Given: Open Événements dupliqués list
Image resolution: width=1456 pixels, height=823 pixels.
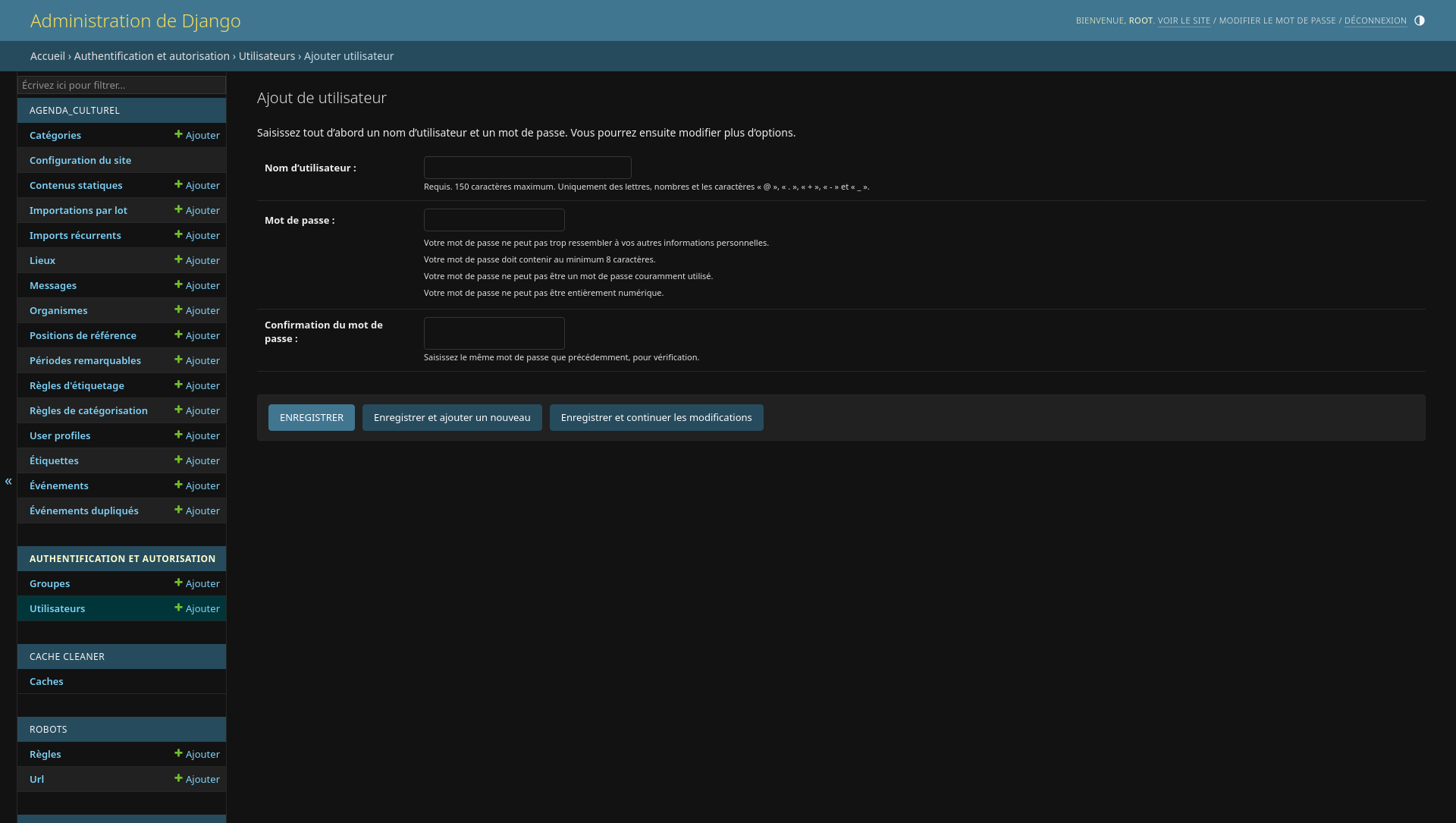Looking at the screenshot, I should 84,510.
